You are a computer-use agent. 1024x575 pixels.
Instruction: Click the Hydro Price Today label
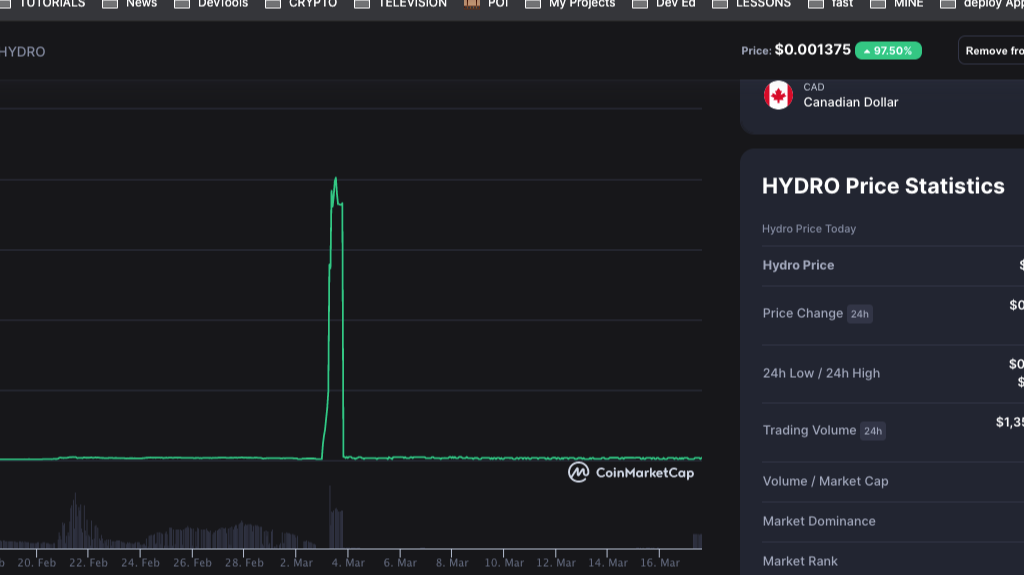coord(808,229)
